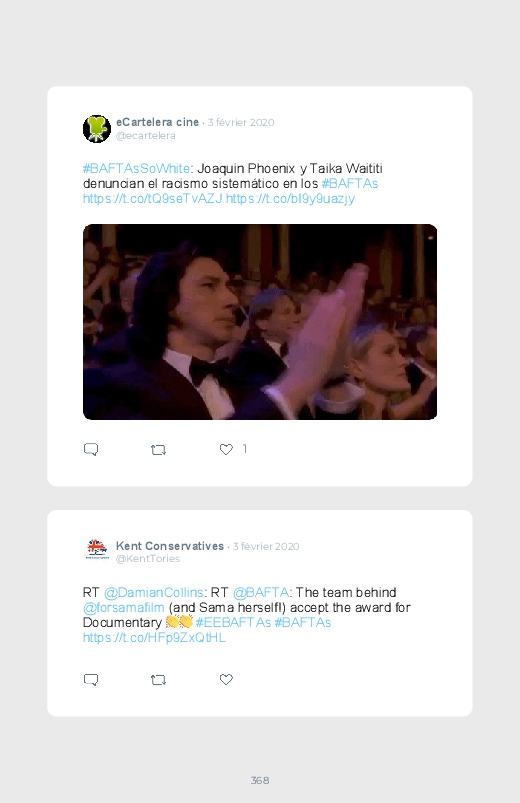The image size is (520, 803).
Task: Open the t.co/bI9y9uazjy link
Action: [290, 198]
